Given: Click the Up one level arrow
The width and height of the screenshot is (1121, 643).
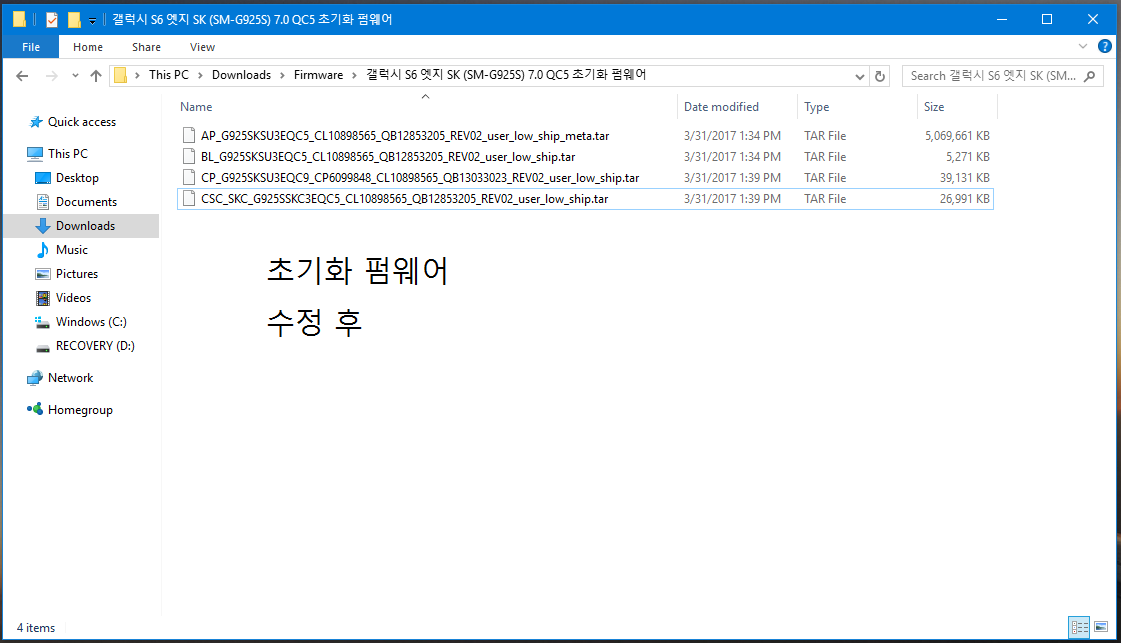Looking at the screenshot, I should (96, 76).
